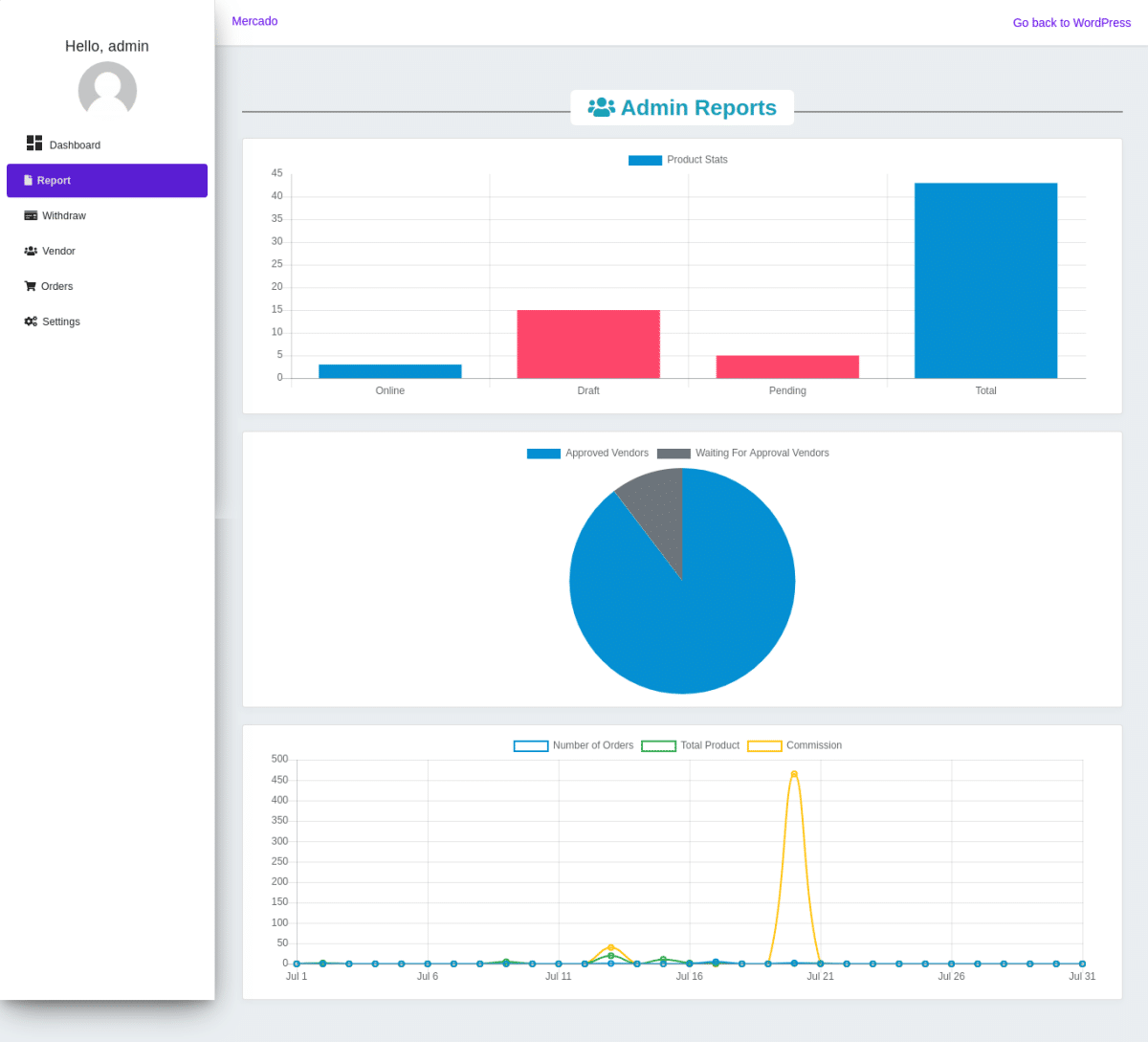Click the Orders shopping cart icon

tap(30, 286)
